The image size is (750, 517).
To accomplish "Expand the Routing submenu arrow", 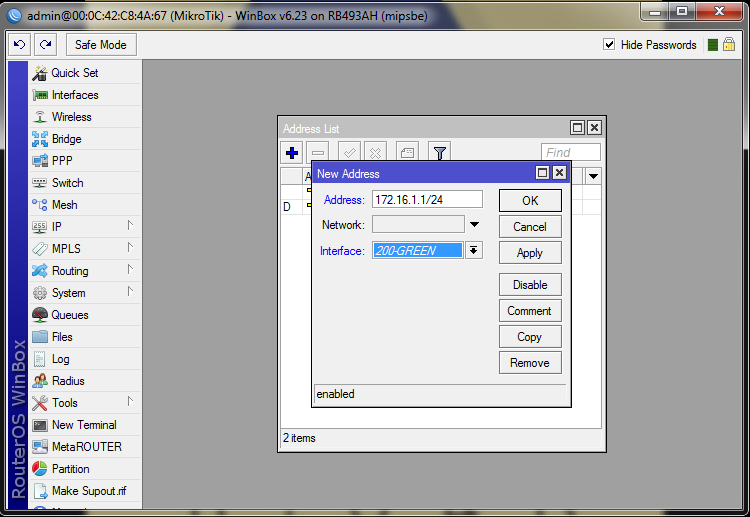I will pyautogui.click(x=130, y=269).
